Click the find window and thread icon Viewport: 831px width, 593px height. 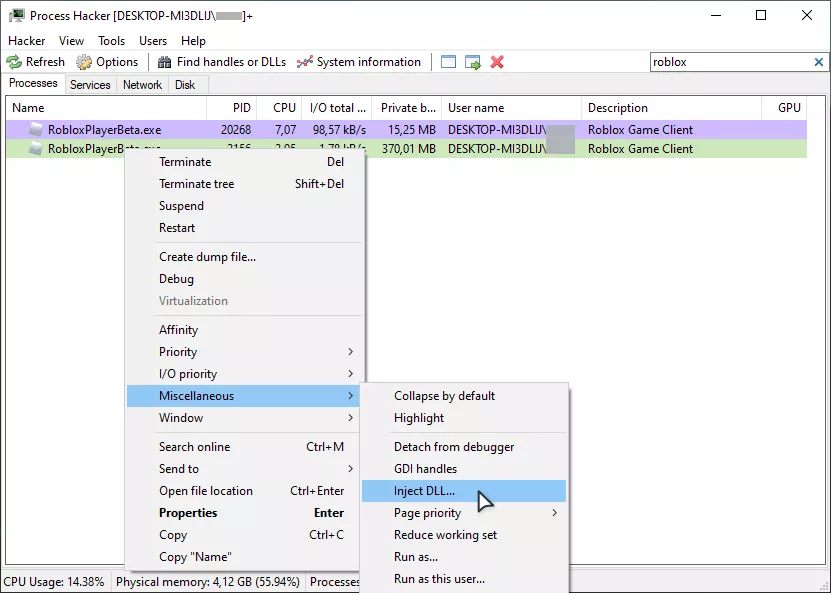(x=473, y=62)
